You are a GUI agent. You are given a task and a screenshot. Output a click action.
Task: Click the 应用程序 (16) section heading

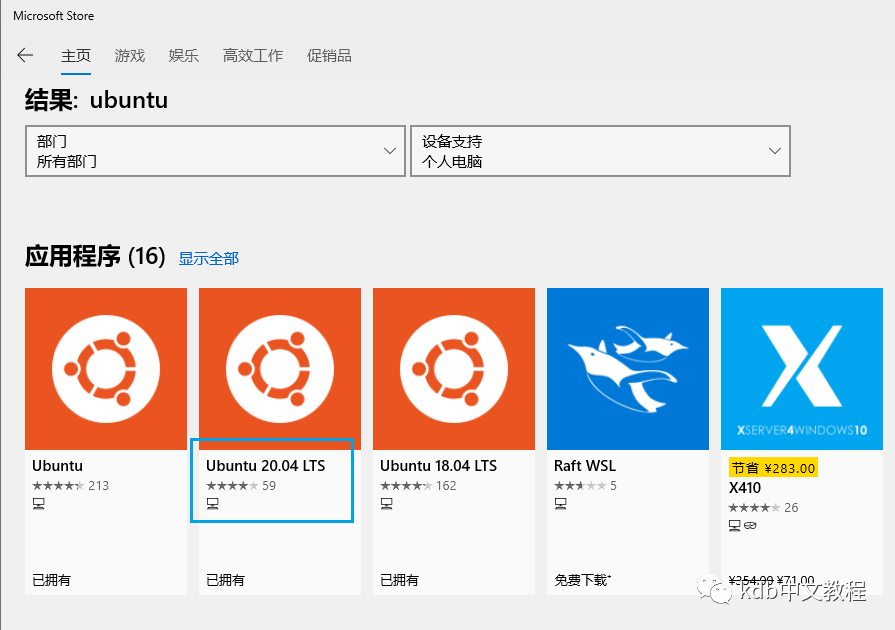coord(95,256)
